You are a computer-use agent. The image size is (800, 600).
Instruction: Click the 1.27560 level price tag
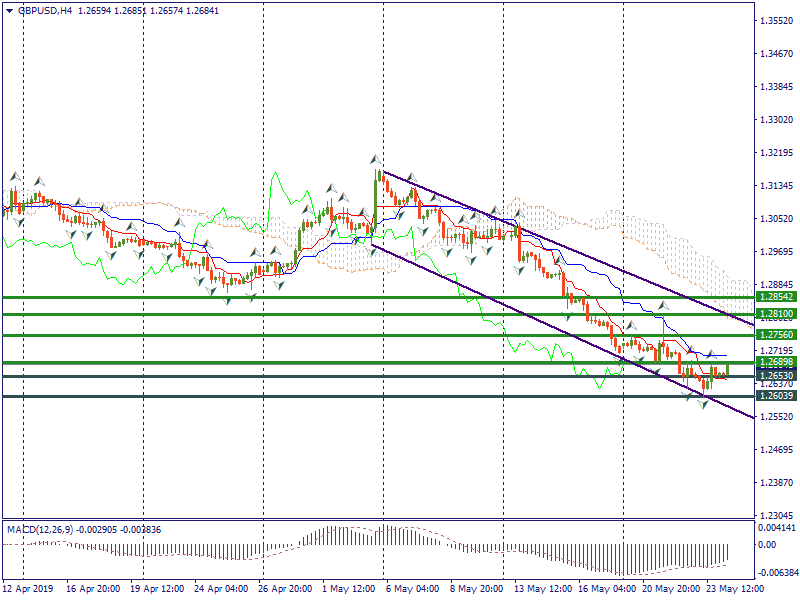(776, 335)
